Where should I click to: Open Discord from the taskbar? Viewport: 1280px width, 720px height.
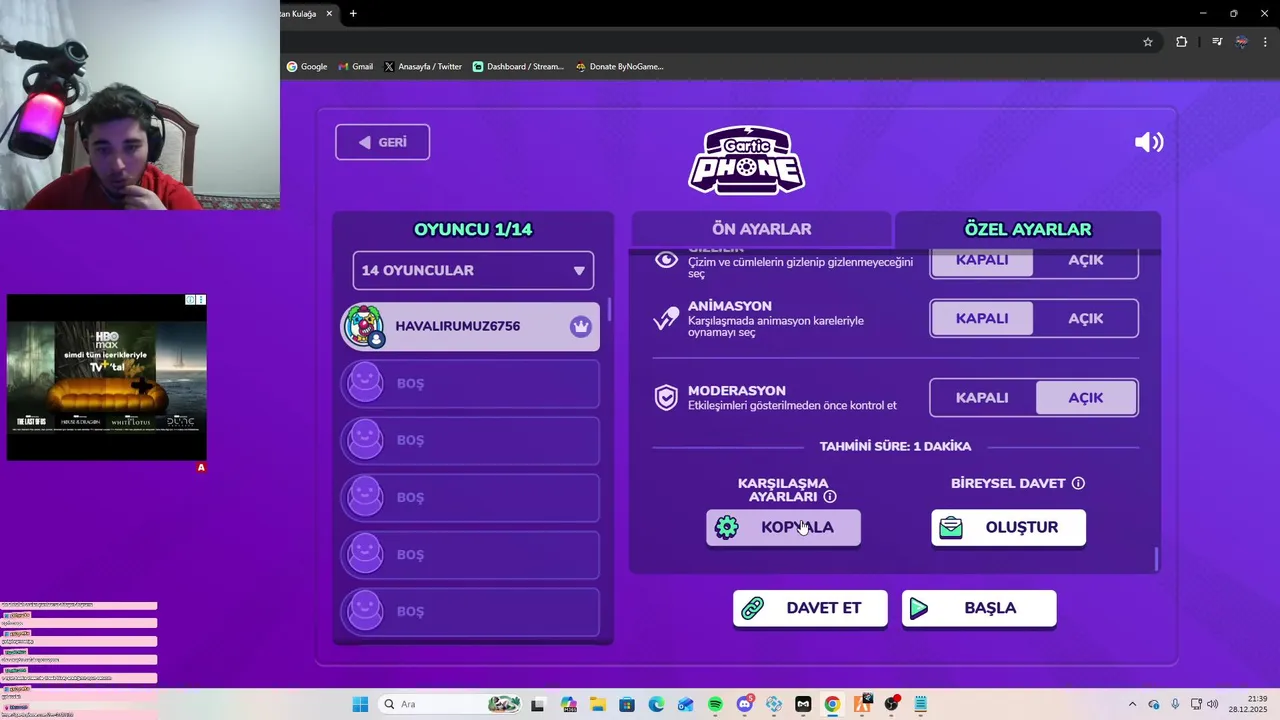(745, 704)
